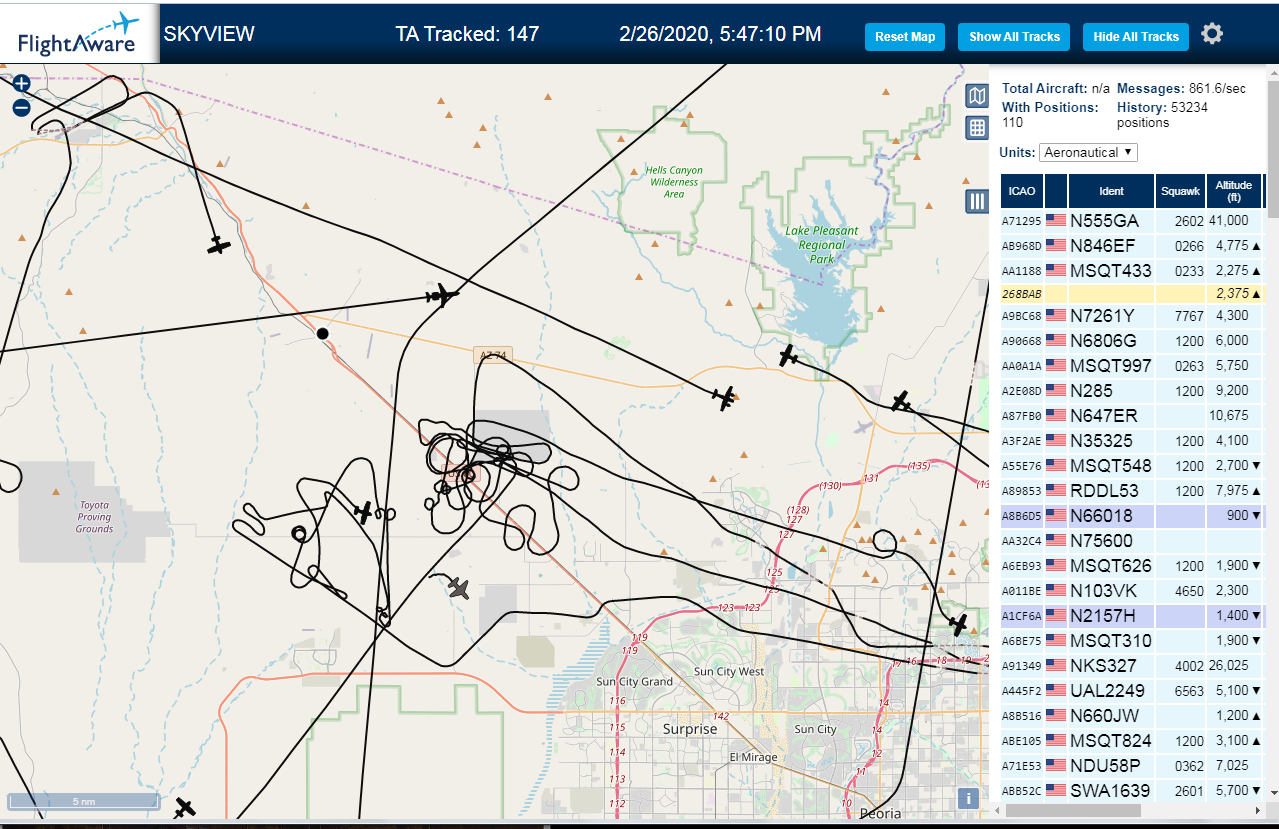Open the settings gear
1279x829 pixels.
pos(1212,34)
